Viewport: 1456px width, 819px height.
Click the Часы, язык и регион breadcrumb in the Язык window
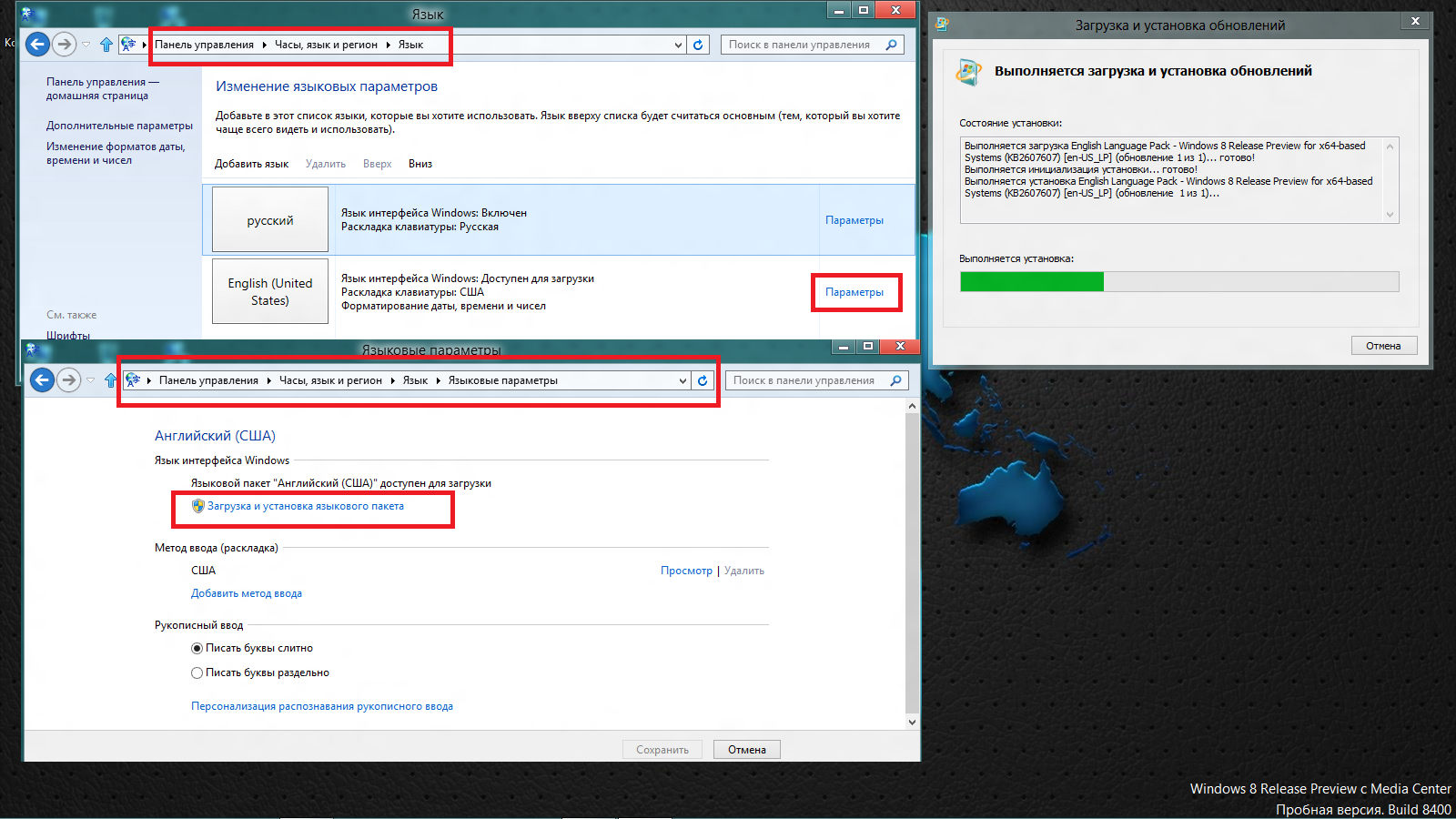(x=326, y=45)
